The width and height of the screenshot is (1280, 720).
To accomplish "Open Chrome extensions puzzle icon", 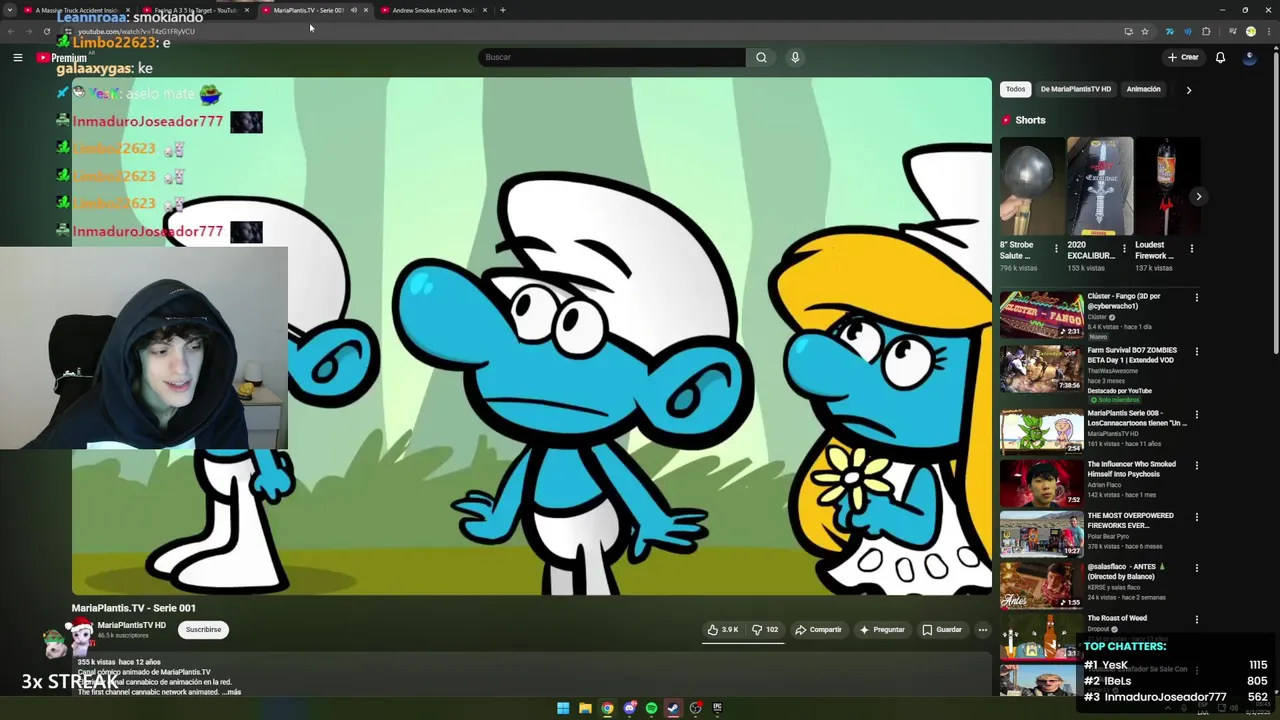I will click(1206, 31).
